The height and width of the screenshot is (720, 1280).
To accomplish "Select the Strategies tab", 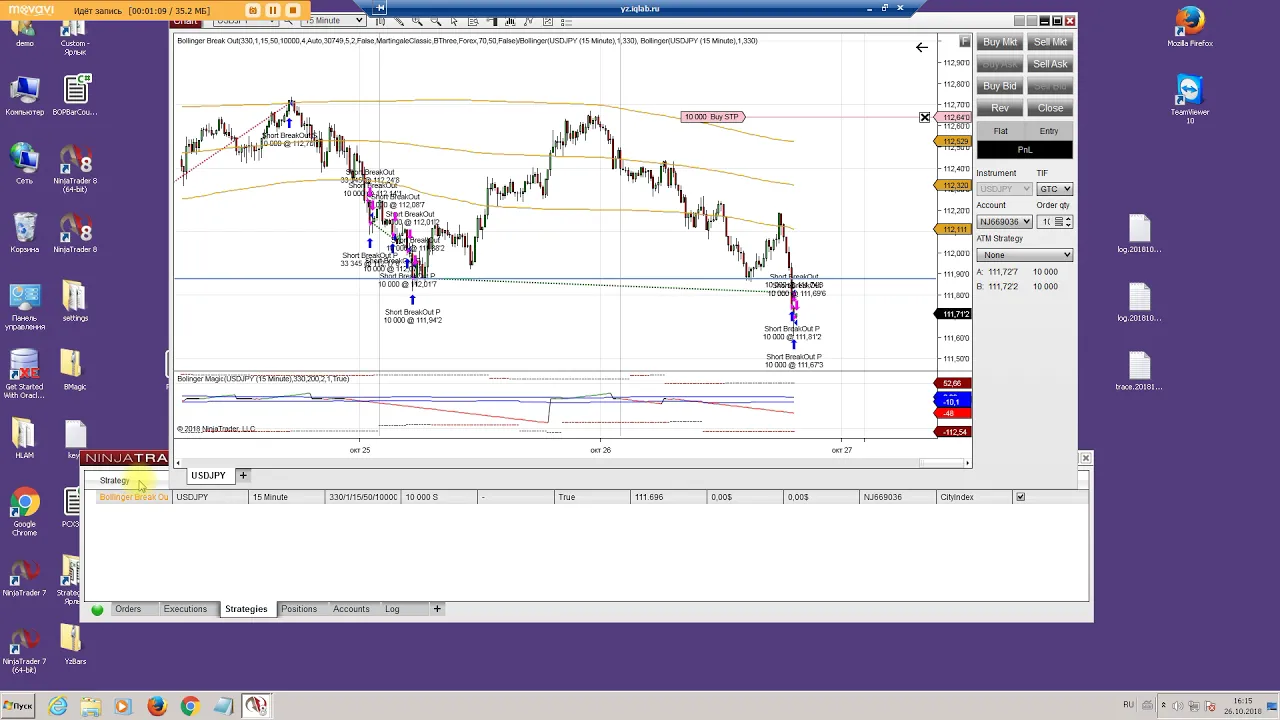I will click(x=246, y=609).
